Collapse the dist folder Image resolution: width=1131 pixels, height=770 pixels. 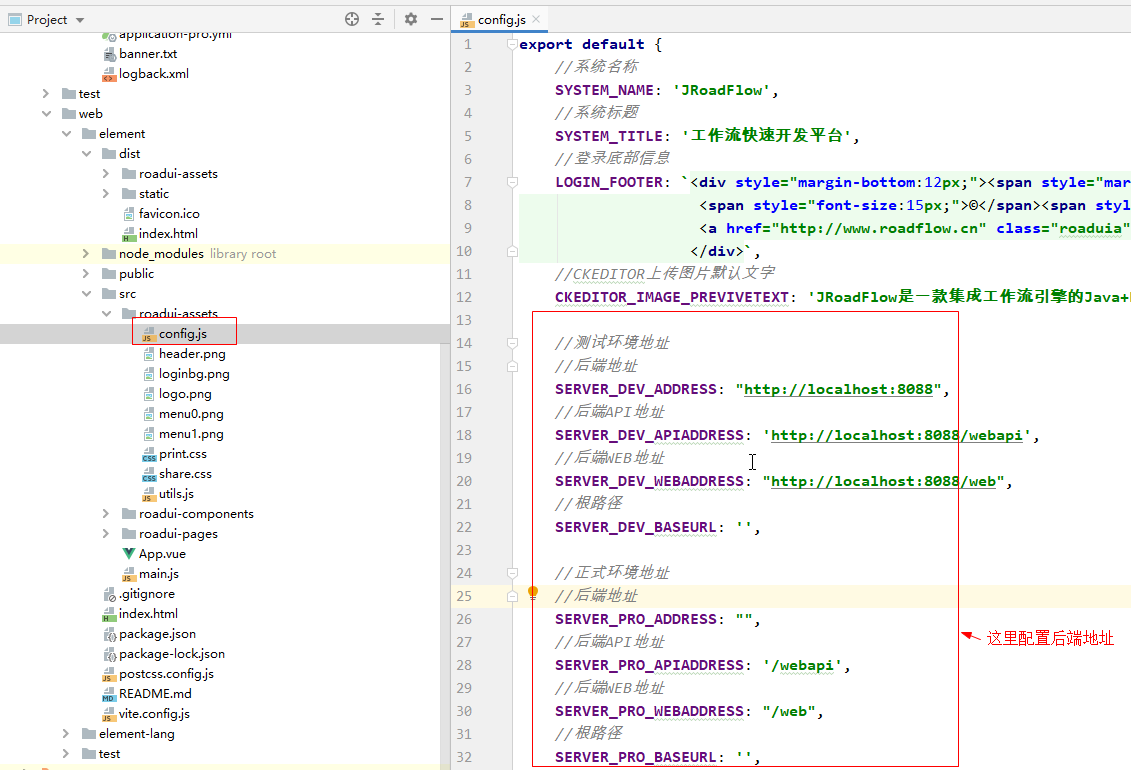tap(87, 154)
